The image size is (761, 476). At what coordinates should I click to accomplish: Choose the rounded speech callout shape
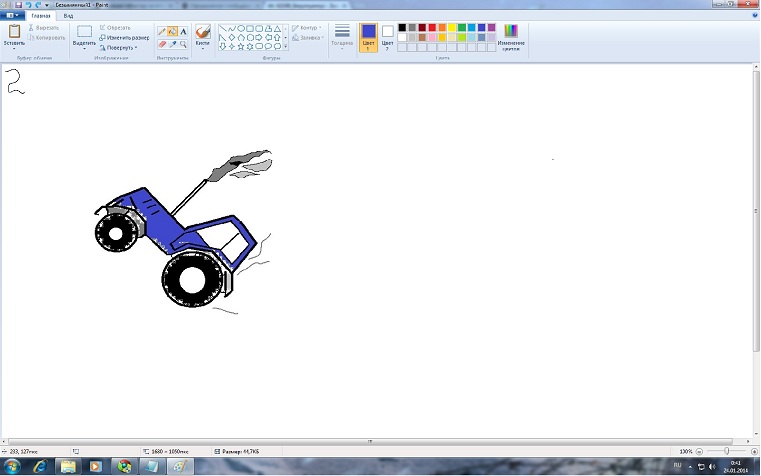(259, 47)
